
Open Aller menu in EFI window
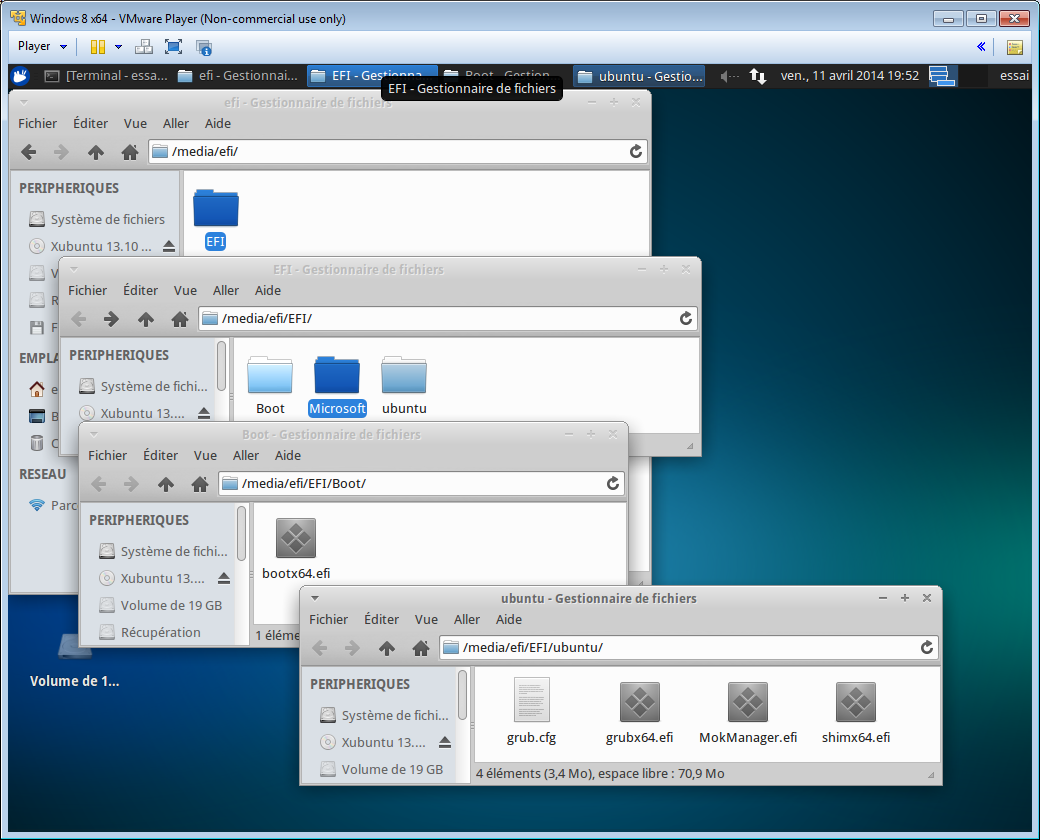pyautogui.click(x=226, y=291)
